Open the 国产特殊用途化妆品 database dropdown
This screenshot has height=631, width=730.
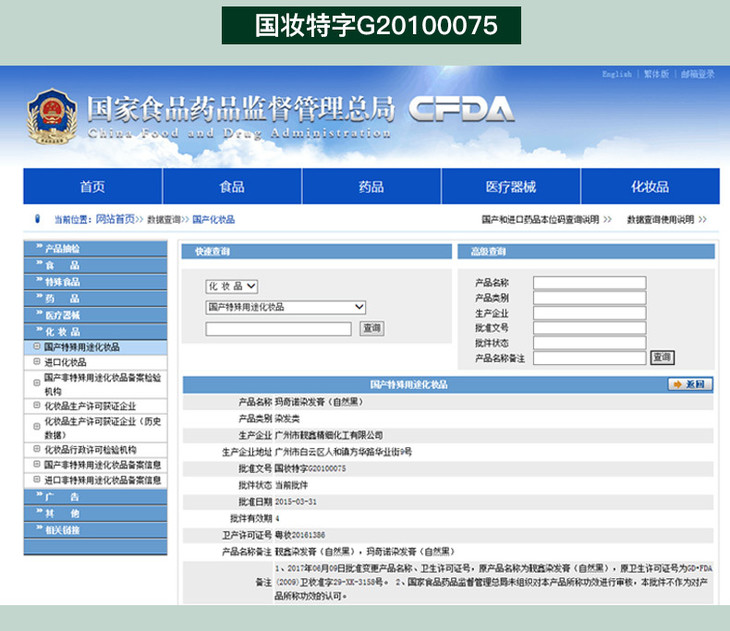[286, 307]
